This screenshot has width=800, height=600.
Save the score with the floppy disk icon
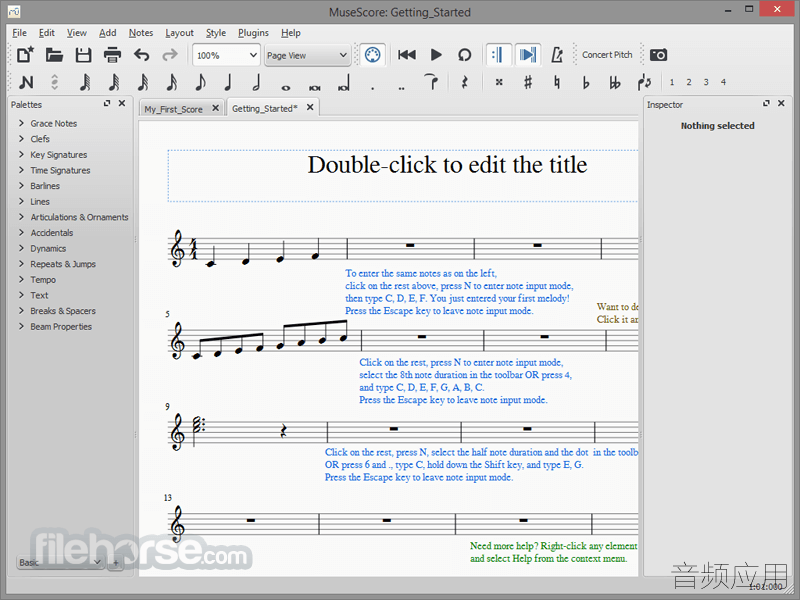tap(83, 55)
